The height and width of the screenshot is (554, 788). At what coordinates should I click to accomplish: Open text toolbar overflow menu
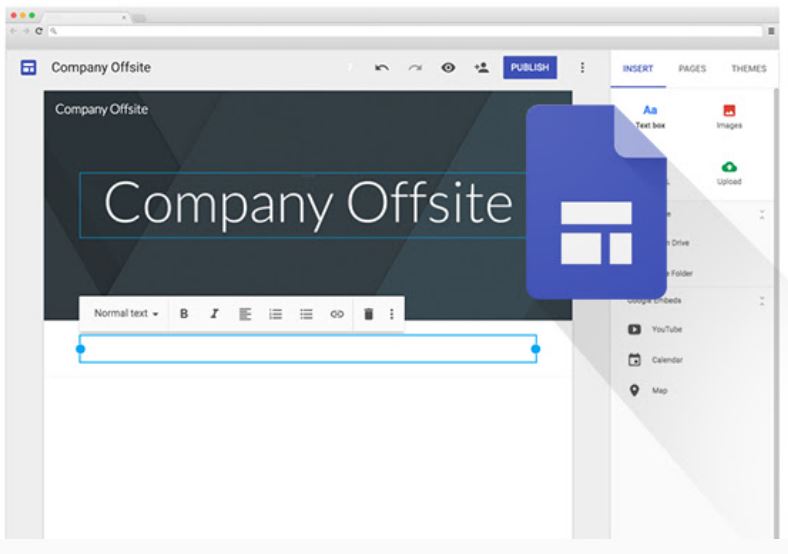pyautogui.click(x=391, y=314)
